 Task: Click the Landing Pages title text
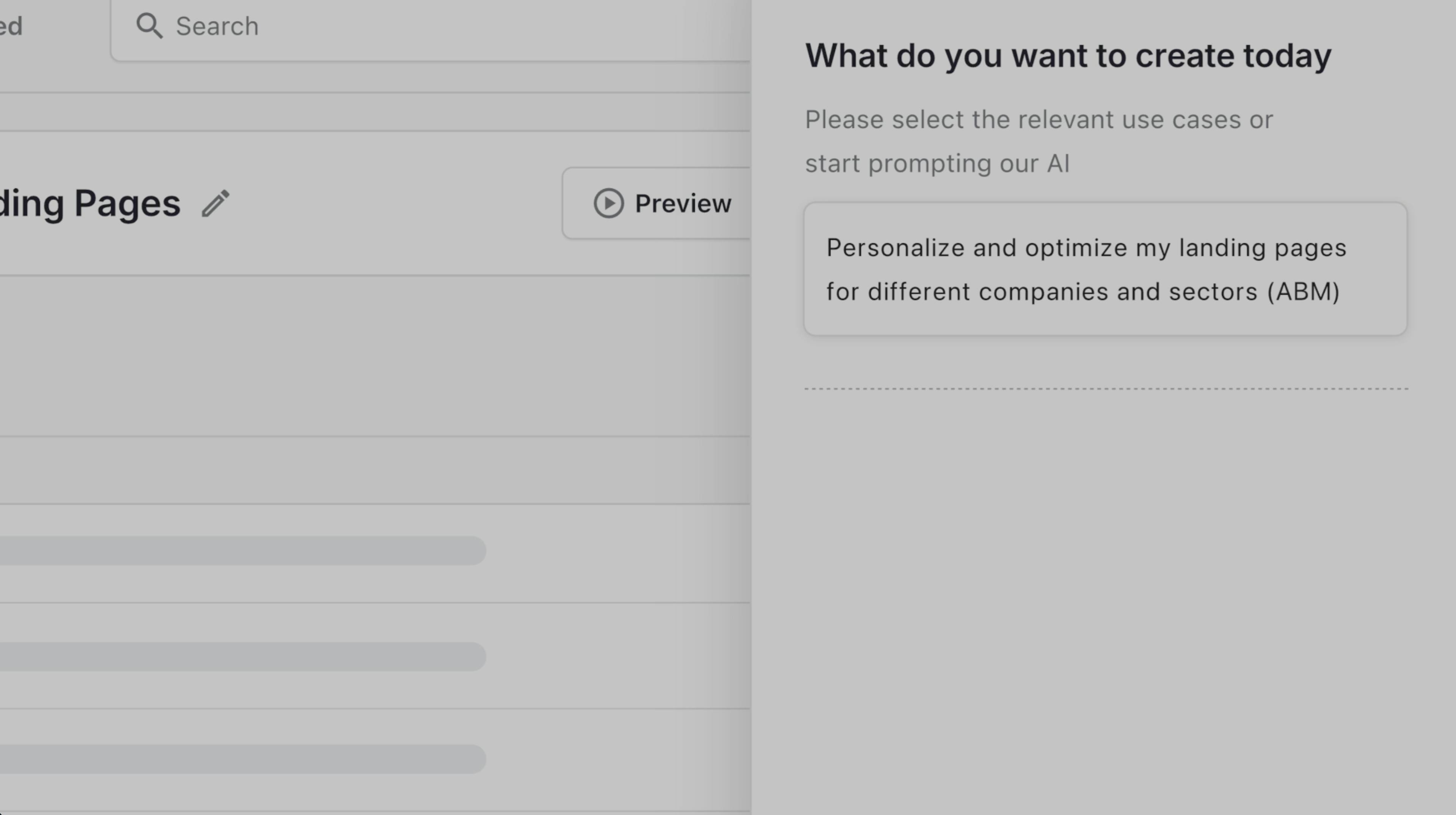click(x=91, y=204)
